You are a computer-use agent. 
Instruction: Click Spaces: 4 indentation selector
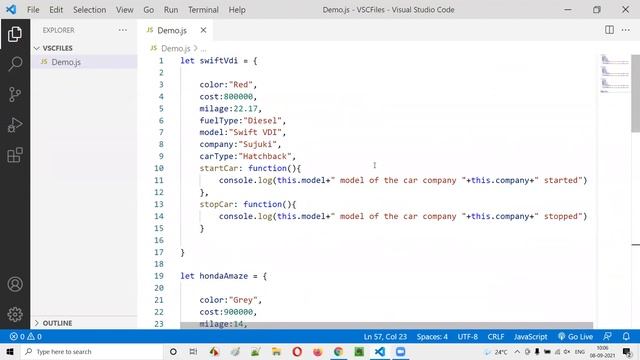(x=432, y=337)
